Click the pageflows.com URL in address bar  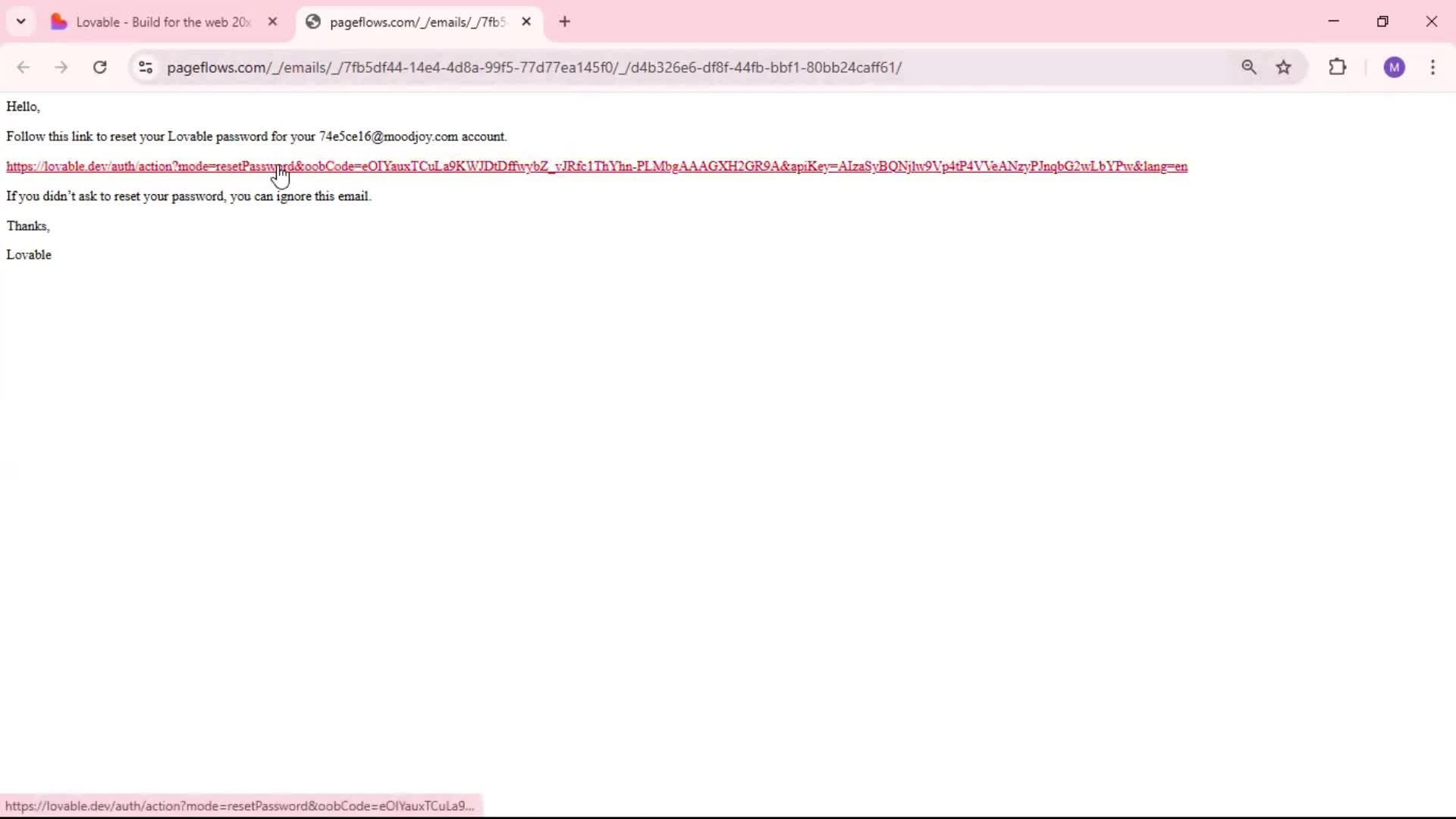click(534, 67)
